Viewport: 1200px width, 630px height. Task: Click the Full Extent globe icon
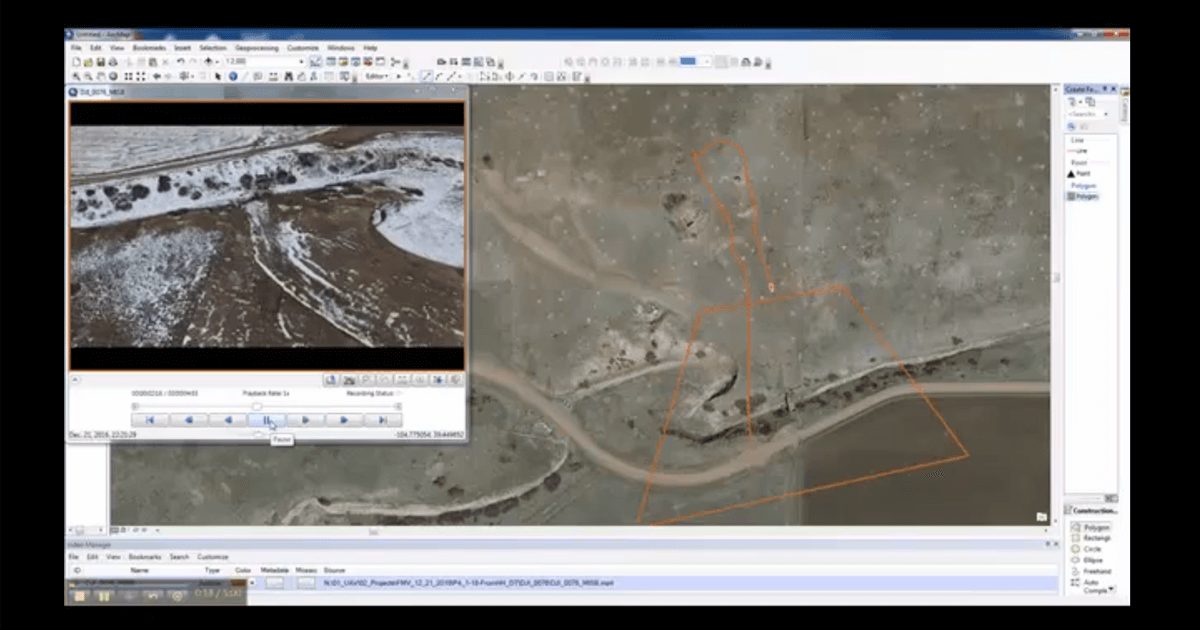[112, 76]
